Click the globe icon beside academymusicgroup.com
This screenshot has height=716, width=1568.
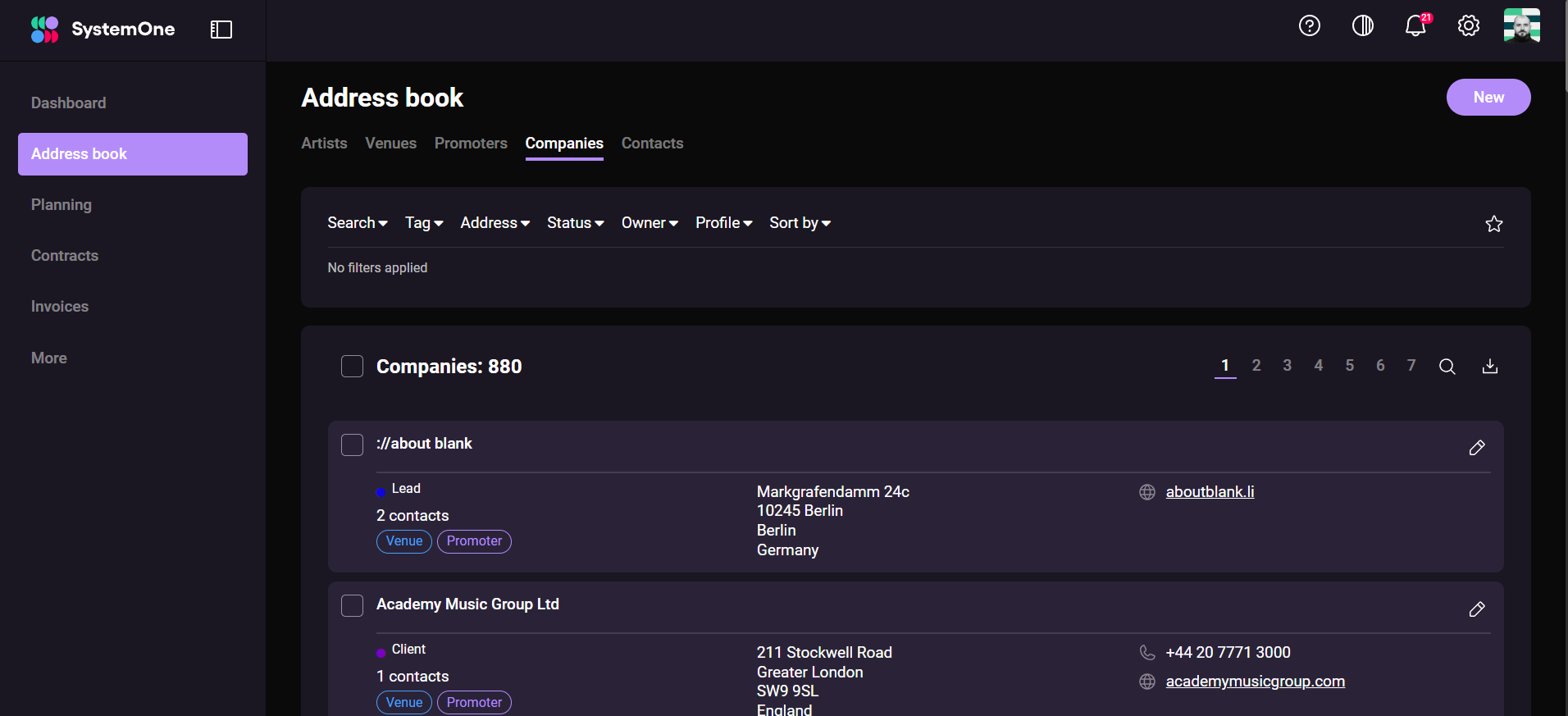(1147, 682)
